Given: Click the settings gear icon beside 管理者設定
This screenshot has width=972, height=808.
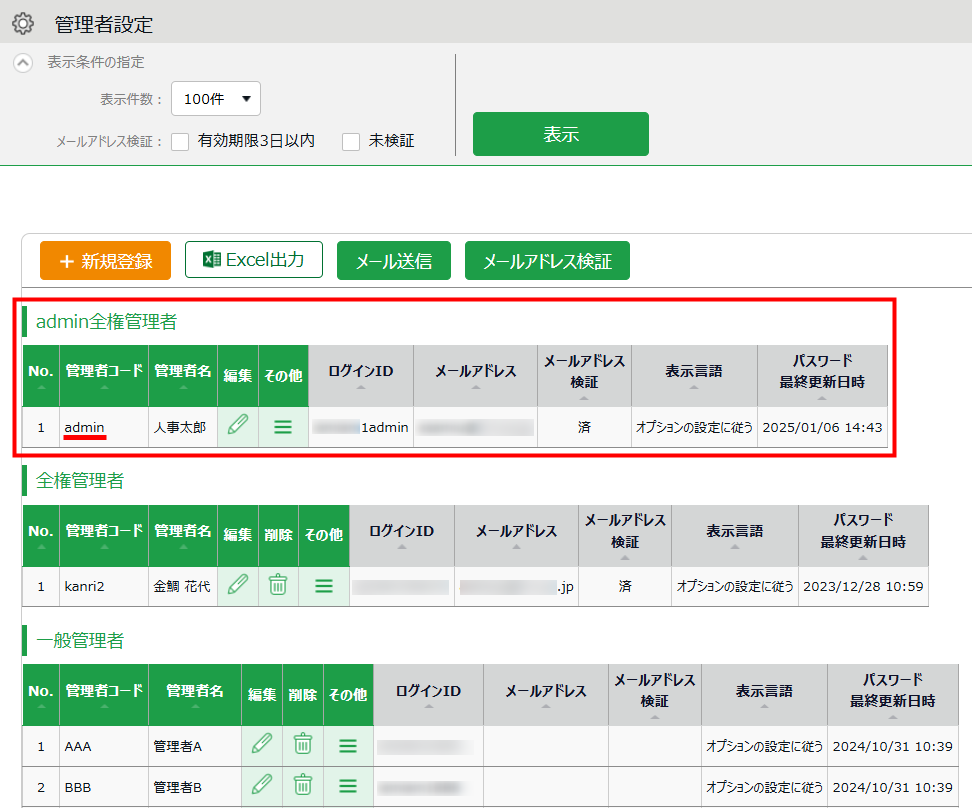Looking at the screenshot, I should (x=22, y=23).
